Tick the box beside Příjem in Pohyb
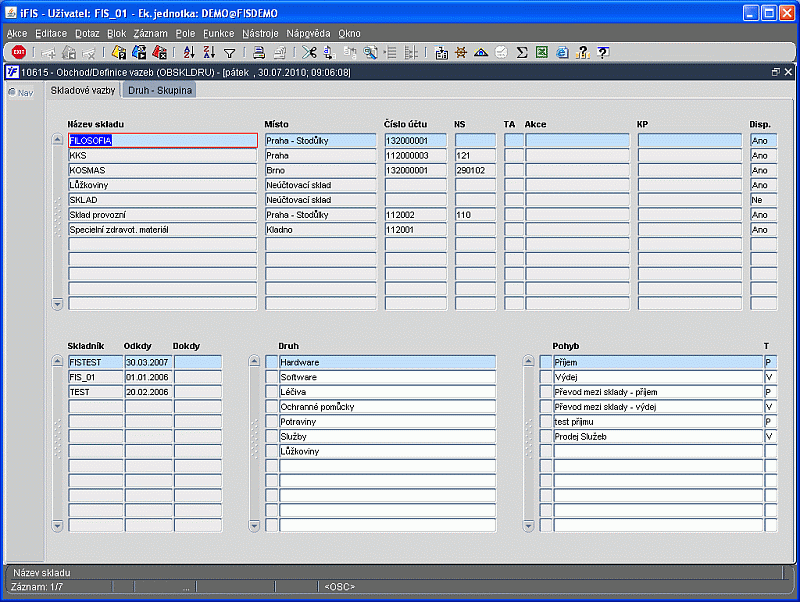The width and height of the screenshot is (800, 602). point(546,362)
